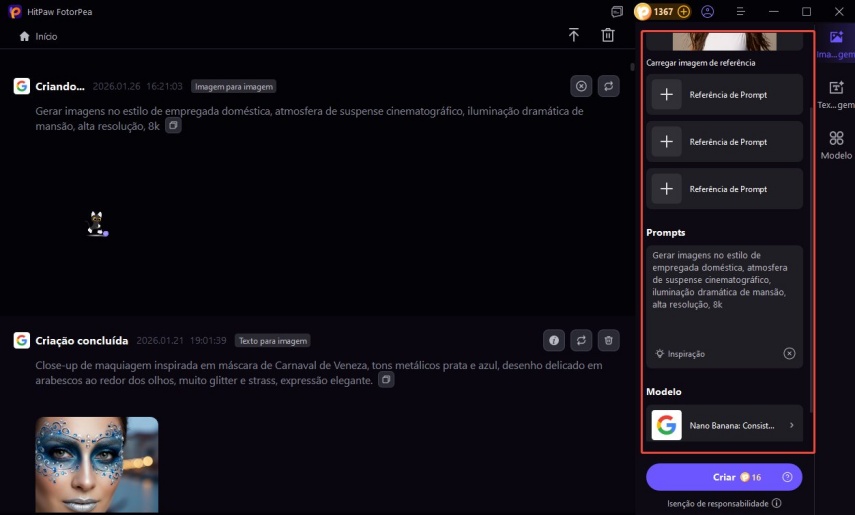This screenshot has width=855, height=515.
Task: Open Isenção de responsabilidade link
Action: 718,504
